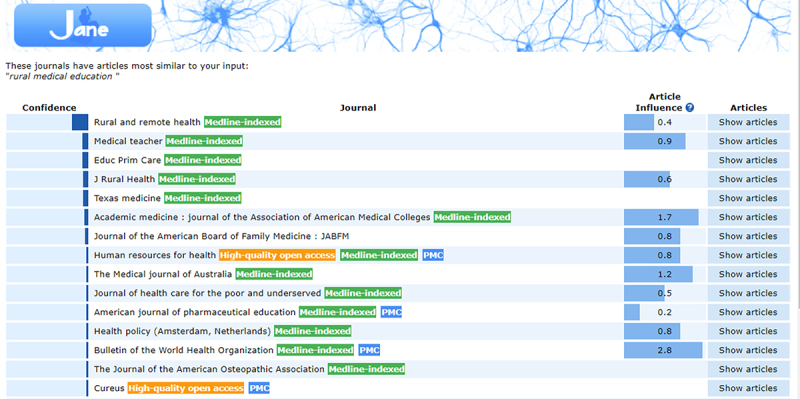Show articles for Medical teacher
Screen dimensions: 800x399
click(x=748, y=141)
